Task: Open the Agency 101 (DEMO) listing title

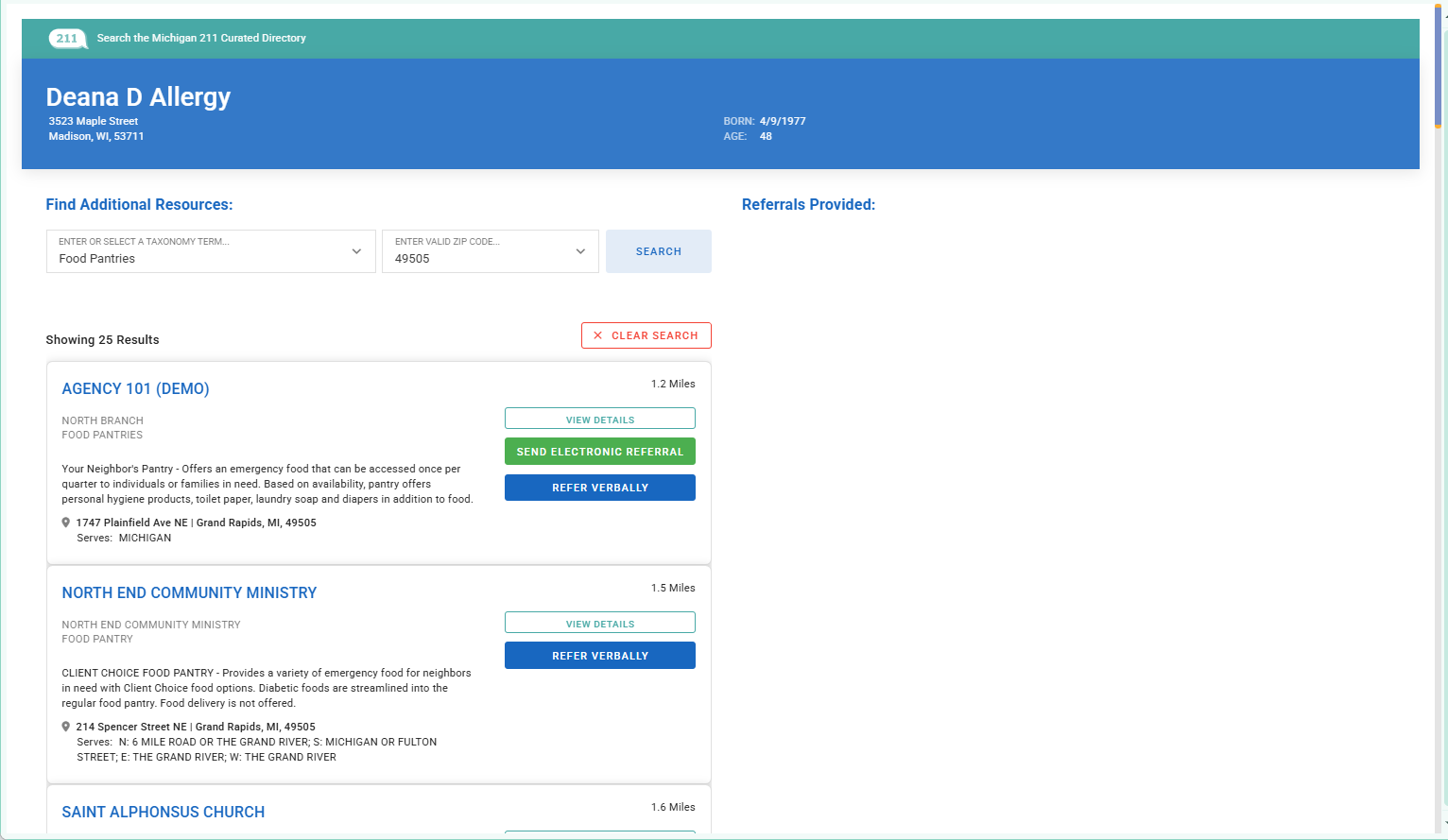Action: [x=135, y=388]
